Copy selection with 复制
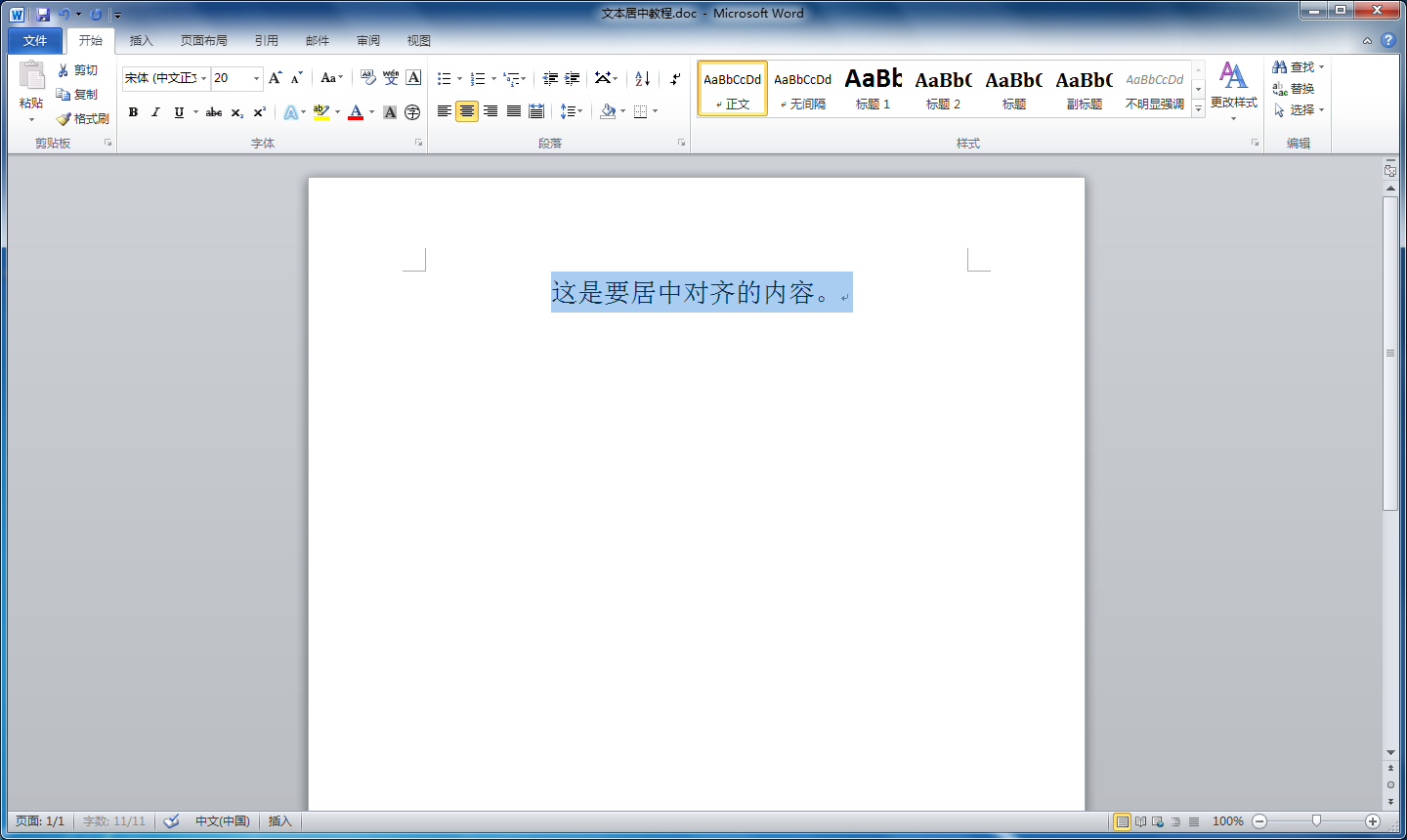Screen dimensions: 1407x840 pos(78,95)
